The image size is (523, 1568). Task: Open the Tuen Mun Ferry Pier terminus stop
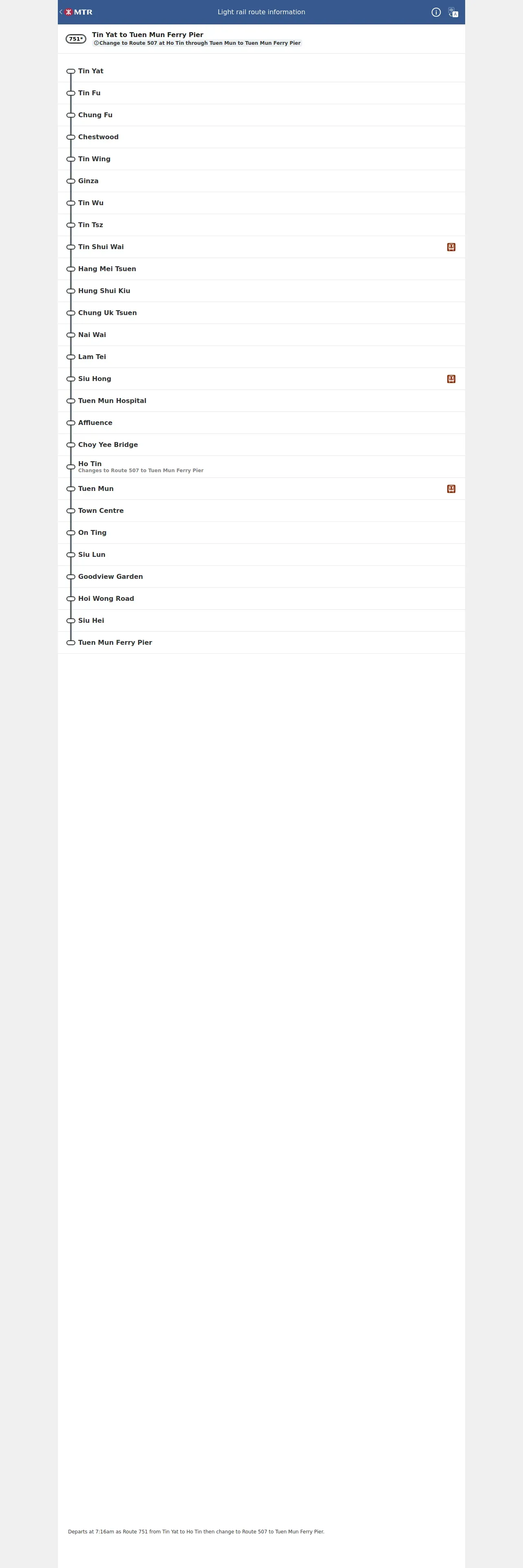(x=261, y=643)
